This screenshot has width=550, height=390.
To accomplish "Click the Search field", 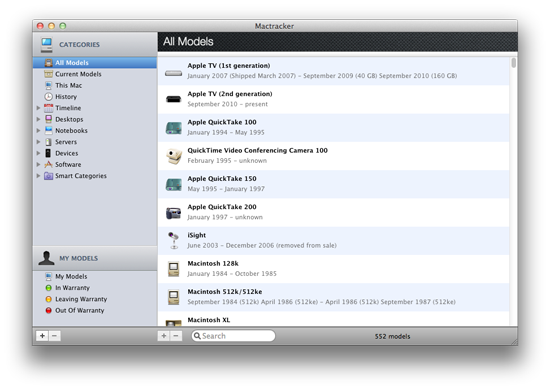I will pos(233,336).
